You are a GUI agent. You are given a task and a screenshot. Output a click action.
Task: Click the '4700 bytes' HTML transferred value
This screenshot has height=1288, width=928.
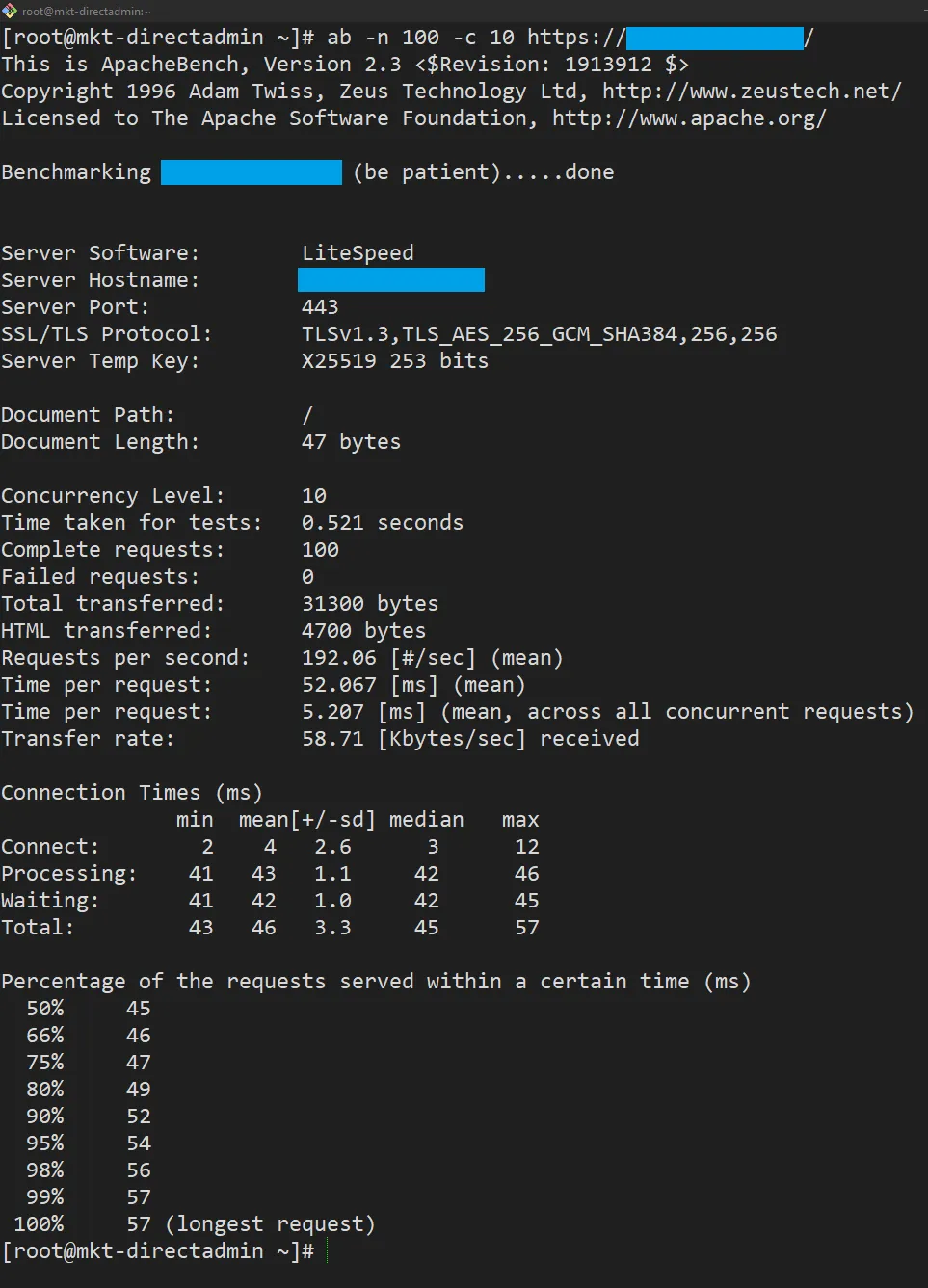[x=363, y=631]
